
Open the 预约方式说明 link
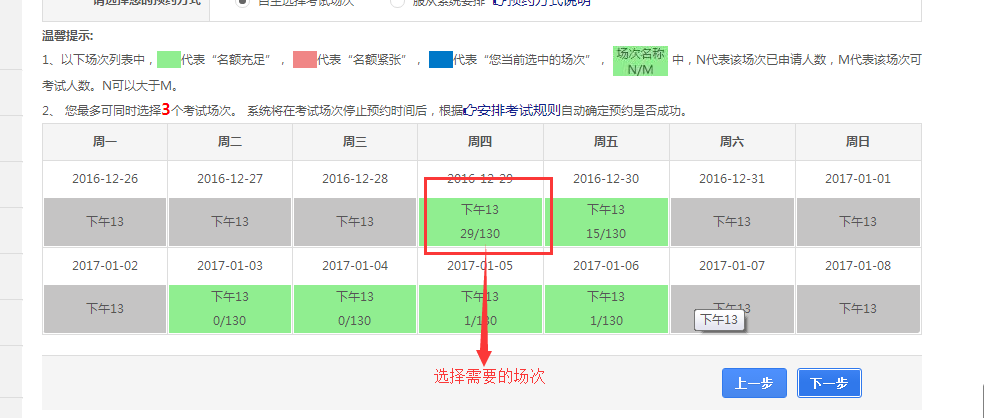(x=546, y=3)
